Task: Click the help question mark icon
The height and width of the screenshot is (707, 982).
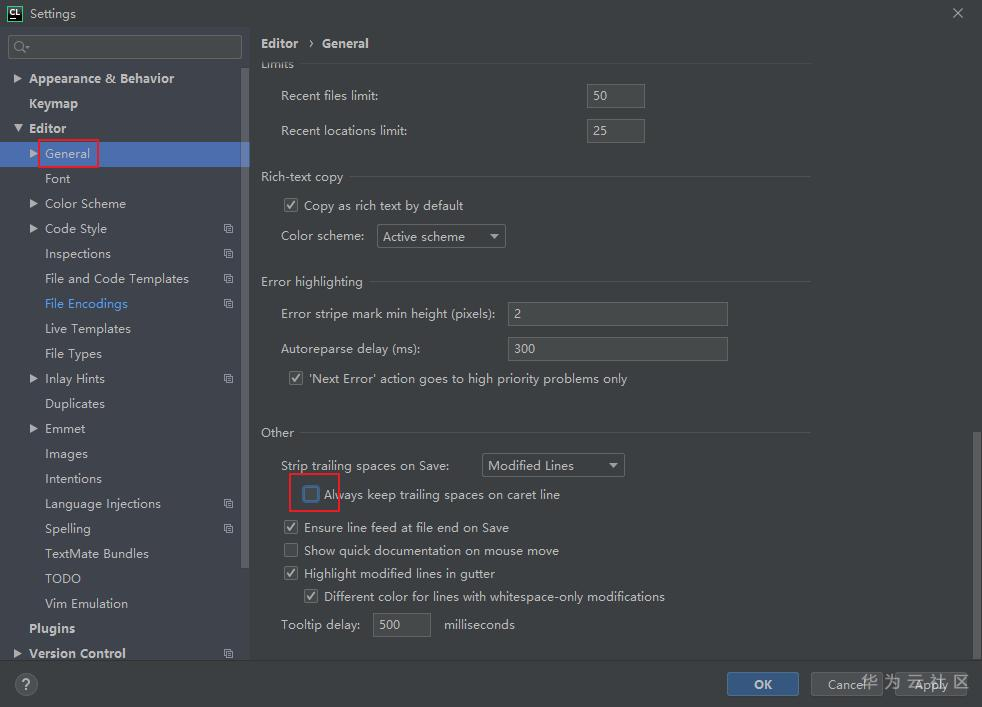Action: pyautogui.click(x=27, y=684)
